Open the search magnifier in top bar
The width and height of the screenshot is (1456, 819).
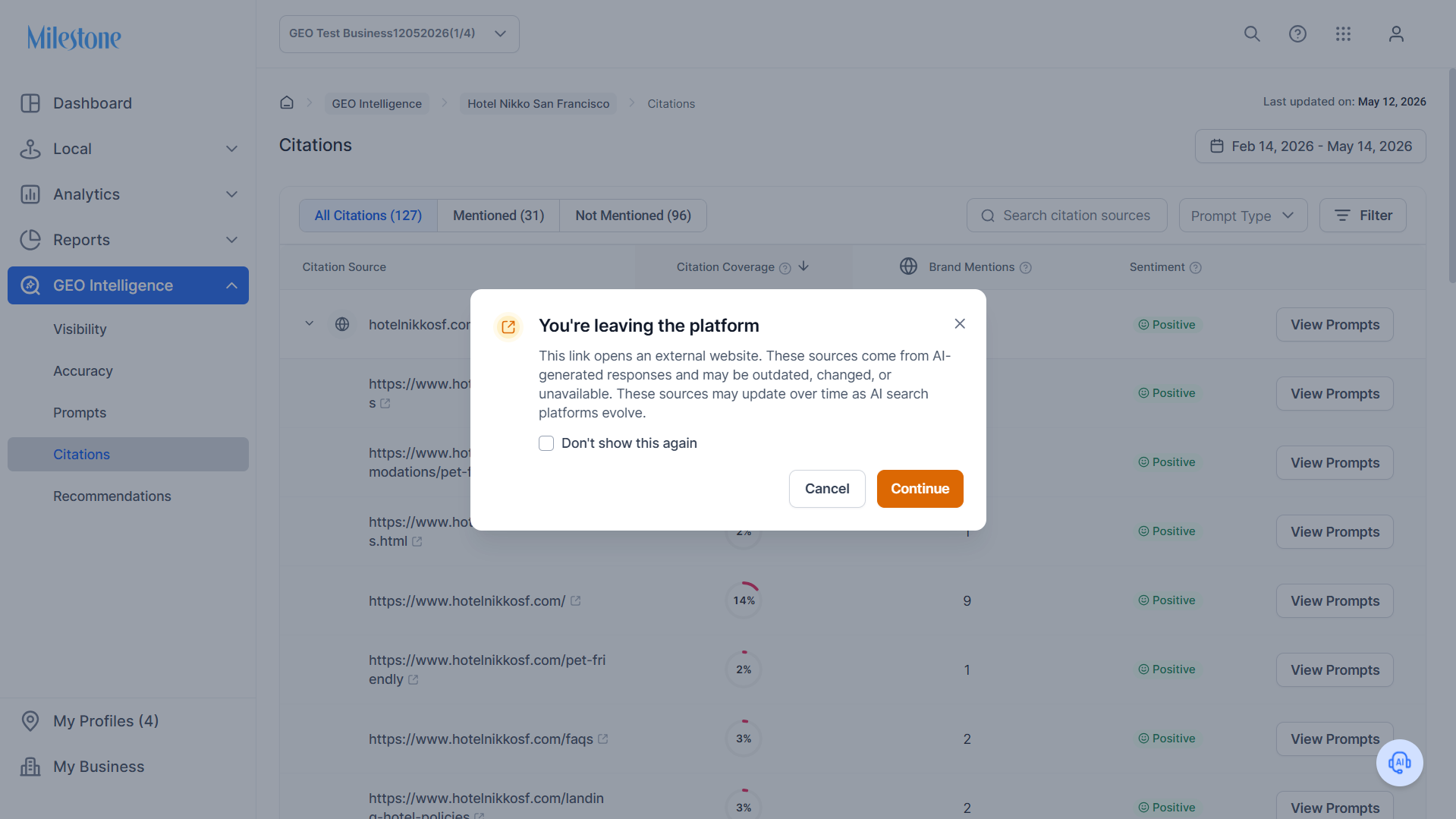tap(1252, 34)
